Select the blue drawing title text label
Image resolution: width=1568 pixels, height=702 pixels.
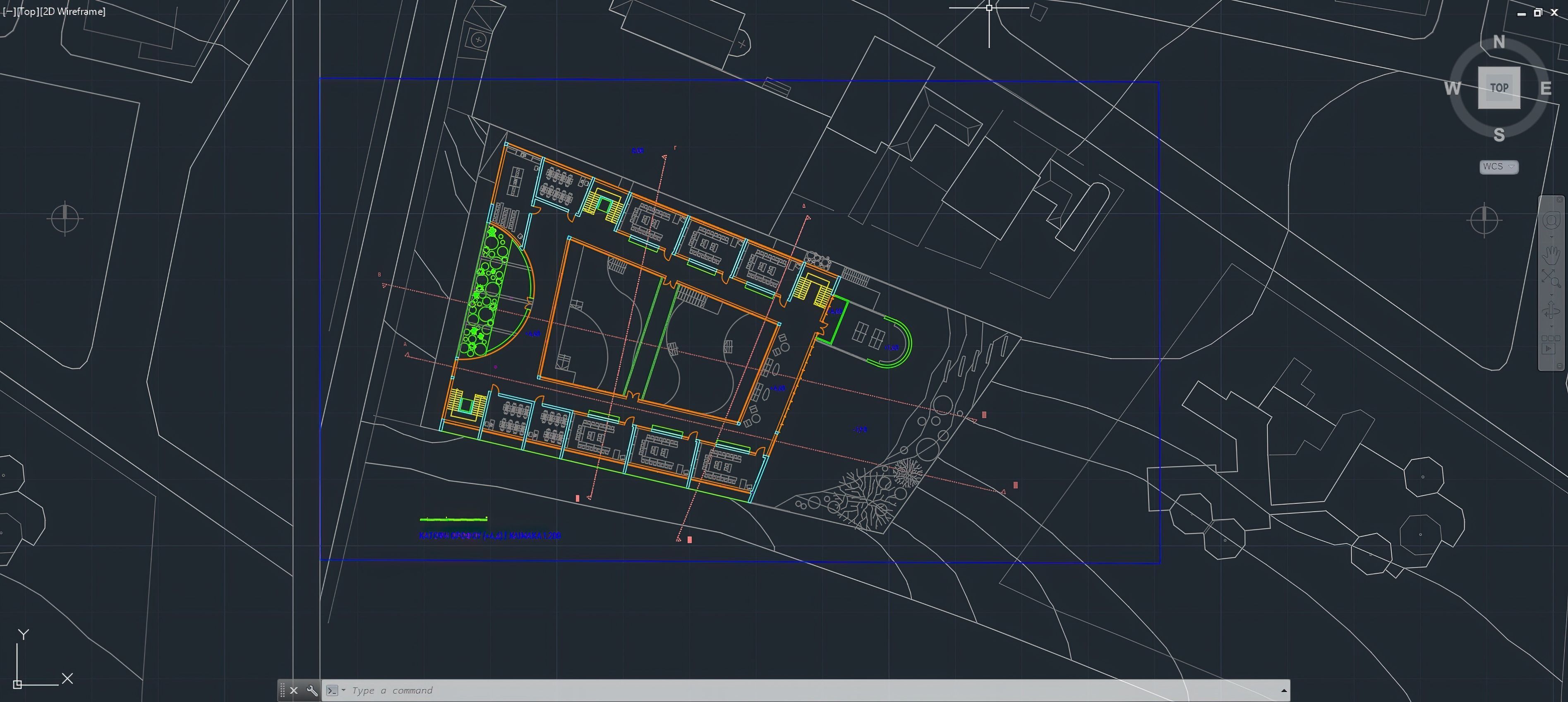pos(490,535)
